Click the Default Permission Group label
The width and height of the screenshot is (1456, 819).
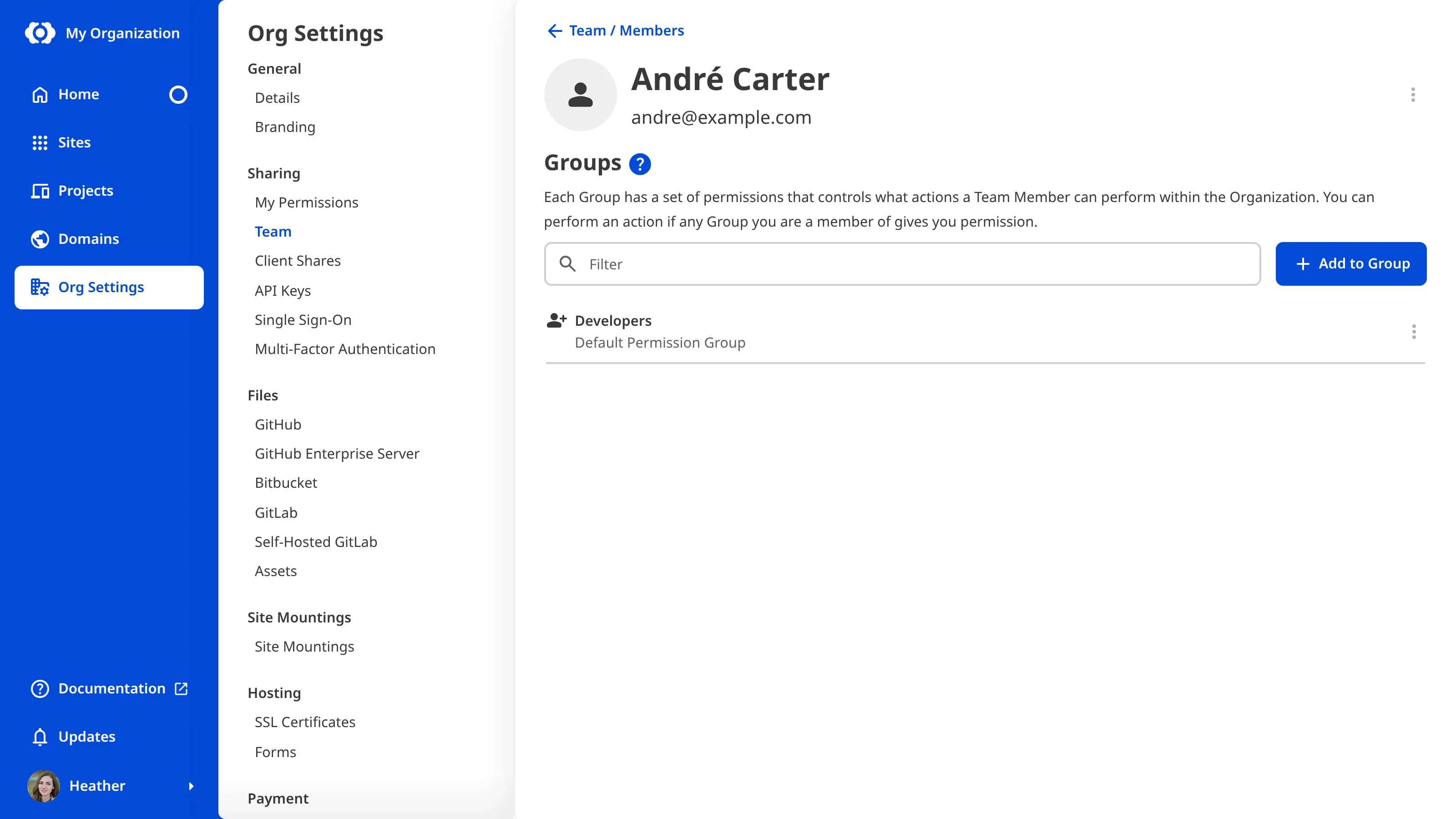660,343
